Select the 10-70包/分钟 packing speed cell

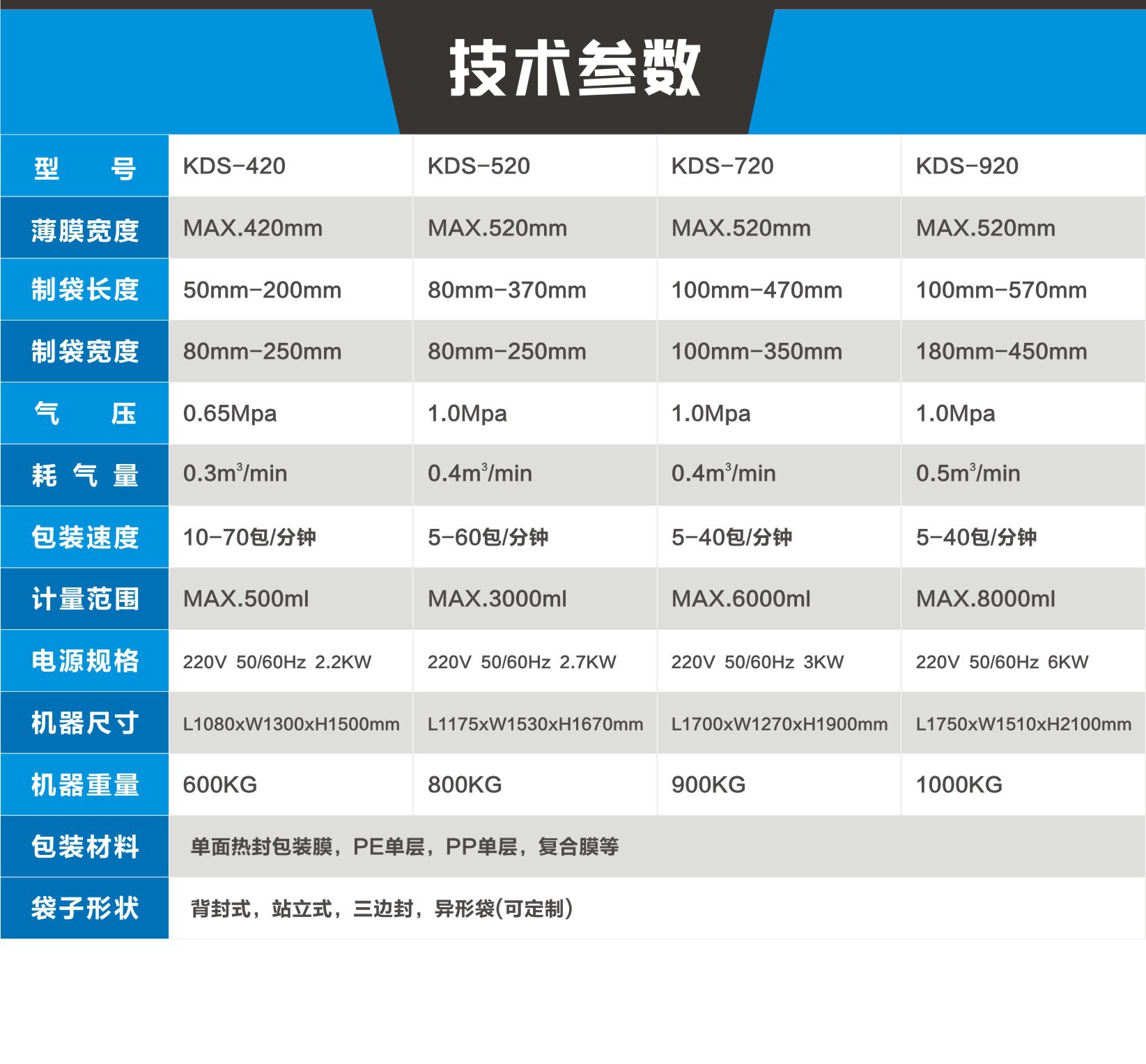(x=249, y=537)
